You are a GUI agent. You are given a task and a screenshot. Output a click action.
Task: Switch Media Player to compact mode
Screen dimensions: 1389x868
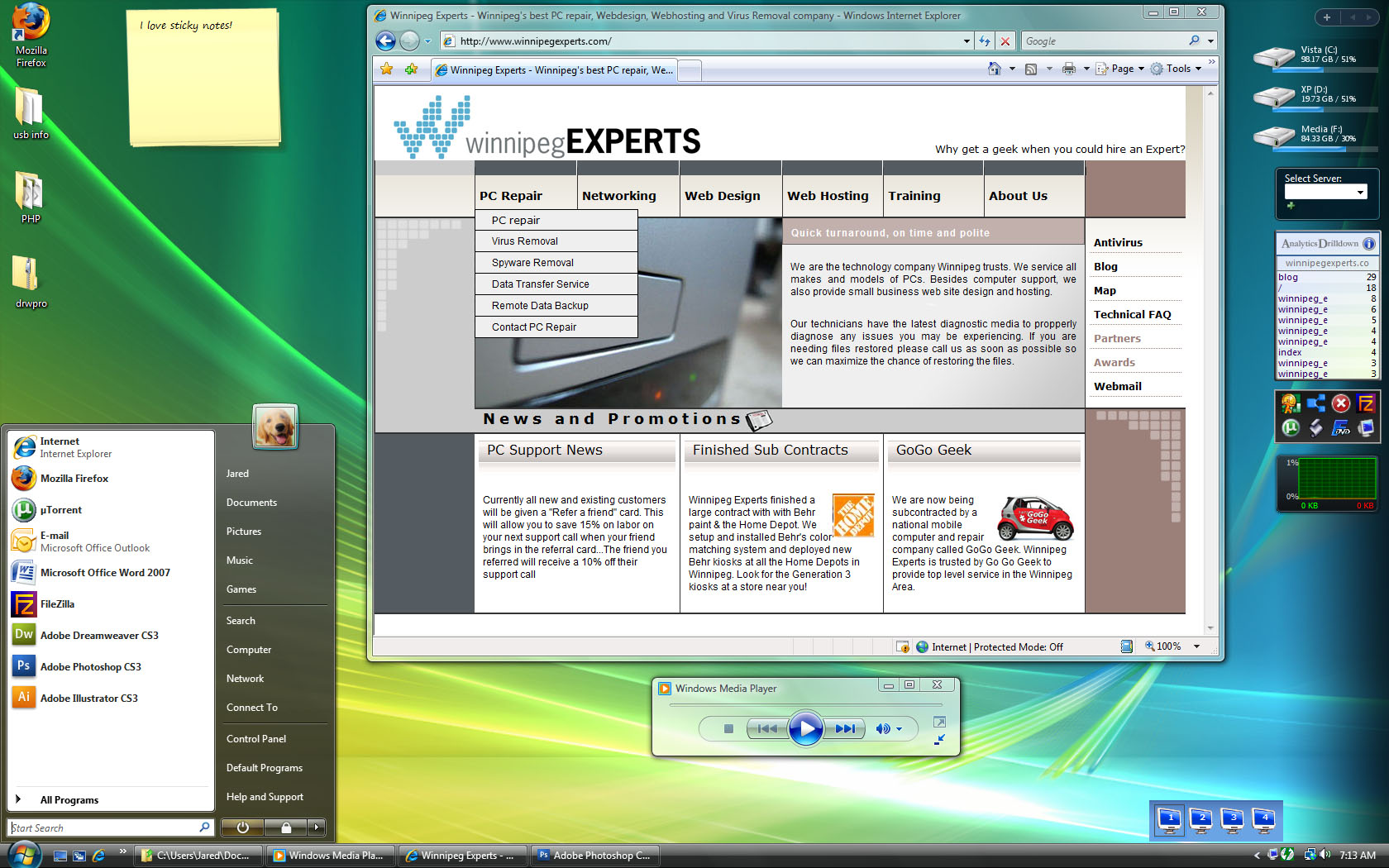[939, 740]
